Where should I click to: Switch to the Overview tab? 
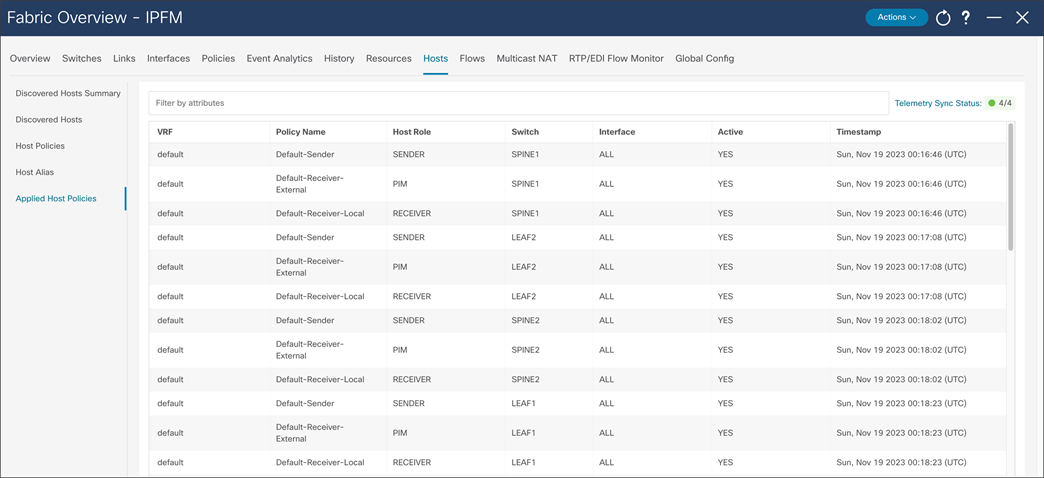click(30, 59)
